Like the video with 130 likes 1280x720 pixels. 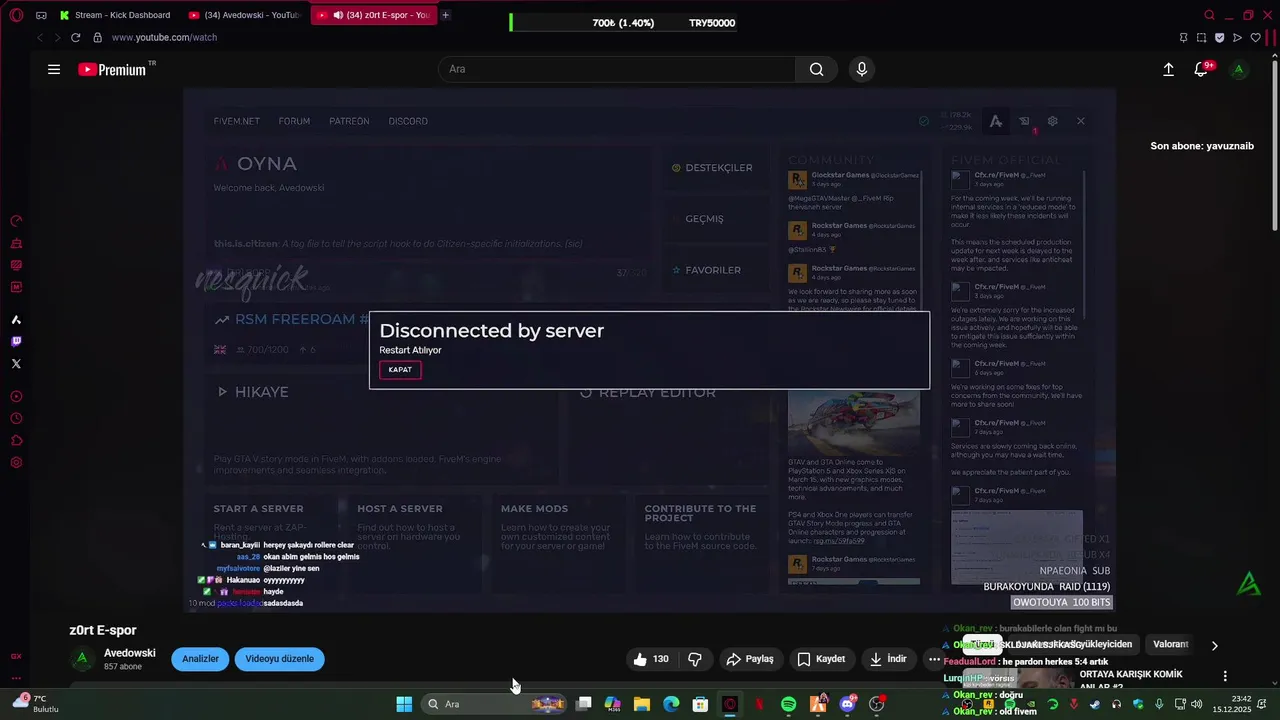tap(651, 659)
